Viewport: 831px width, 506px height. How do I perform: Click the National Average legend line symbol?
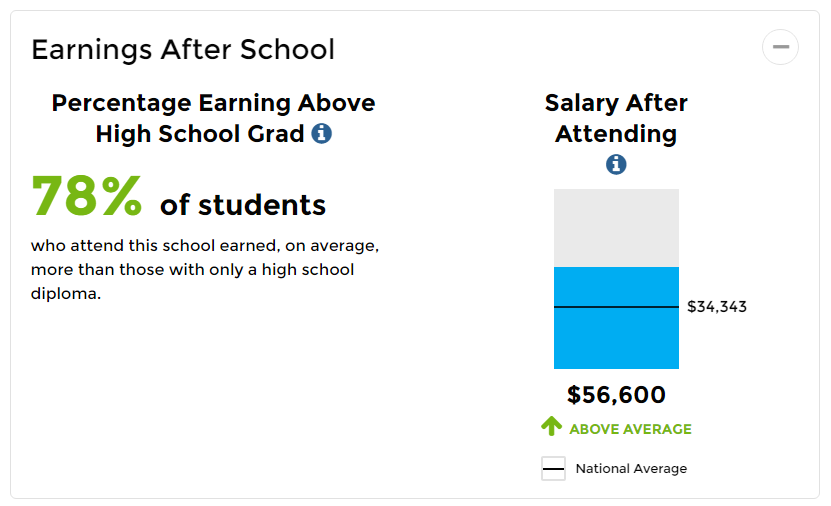(553, 469)
